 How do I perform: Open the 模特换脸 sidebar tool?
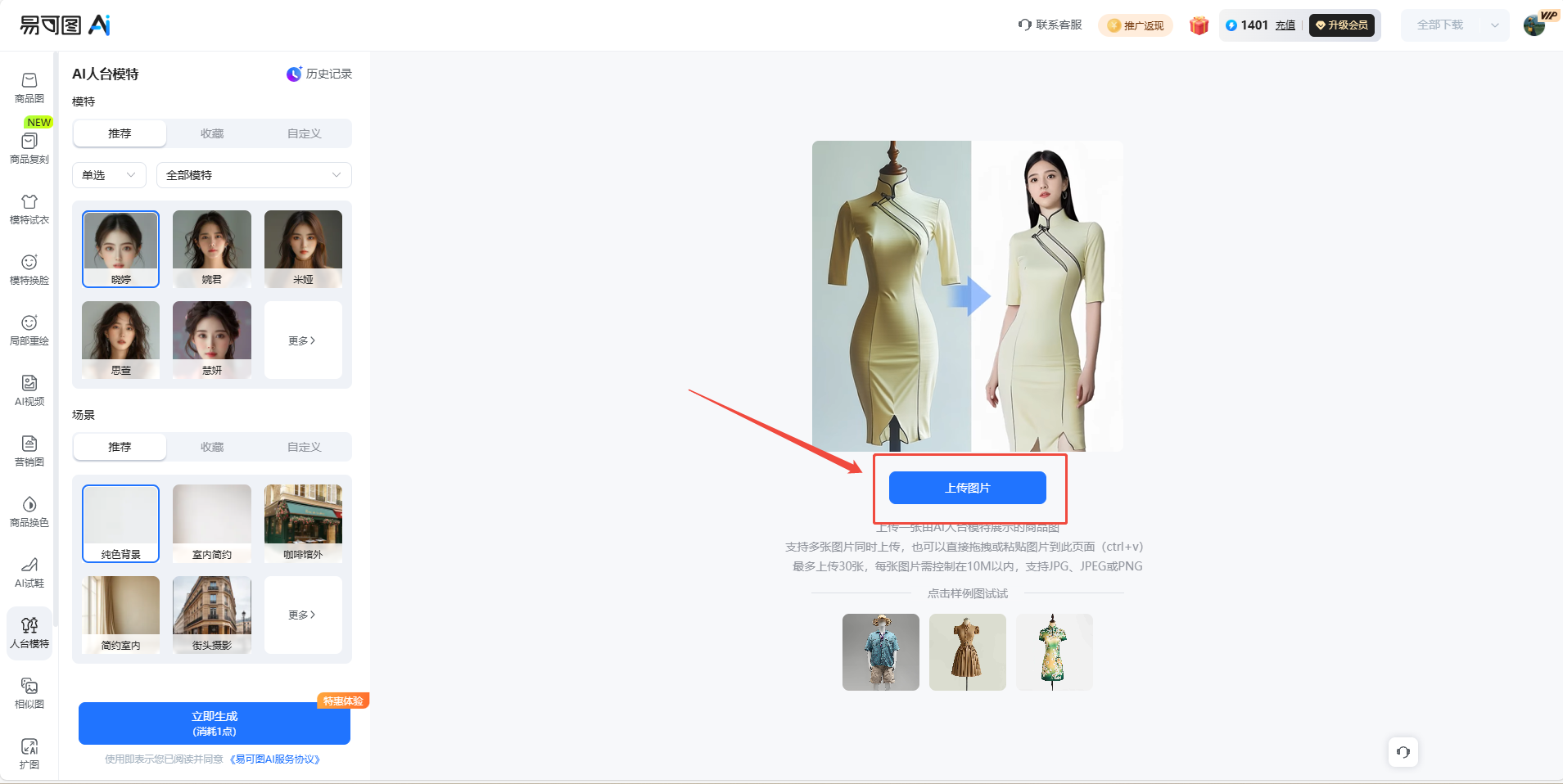29,270
